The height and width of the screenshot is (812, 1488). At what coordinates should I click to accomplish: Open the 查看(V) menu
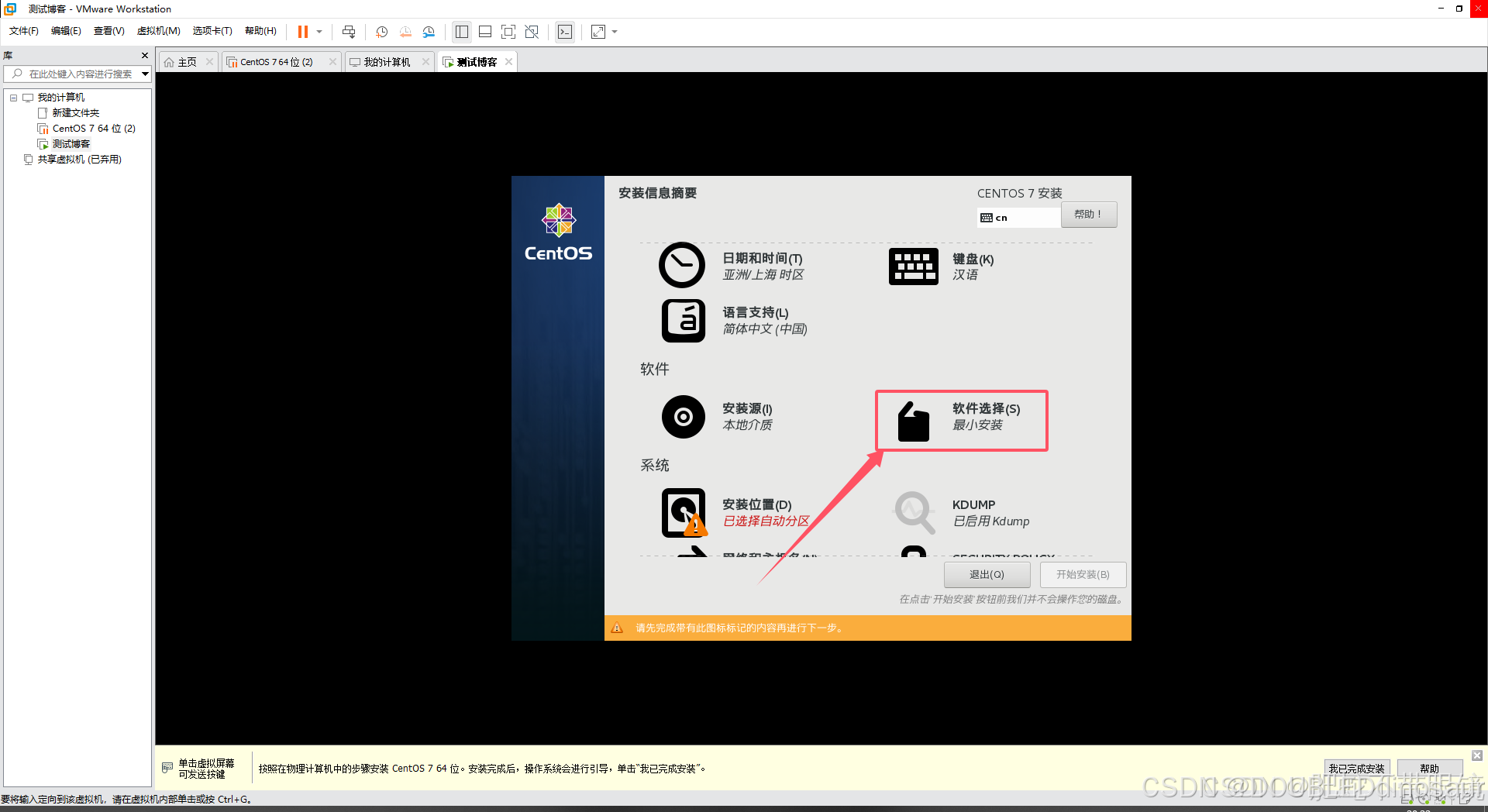(109, 31)
